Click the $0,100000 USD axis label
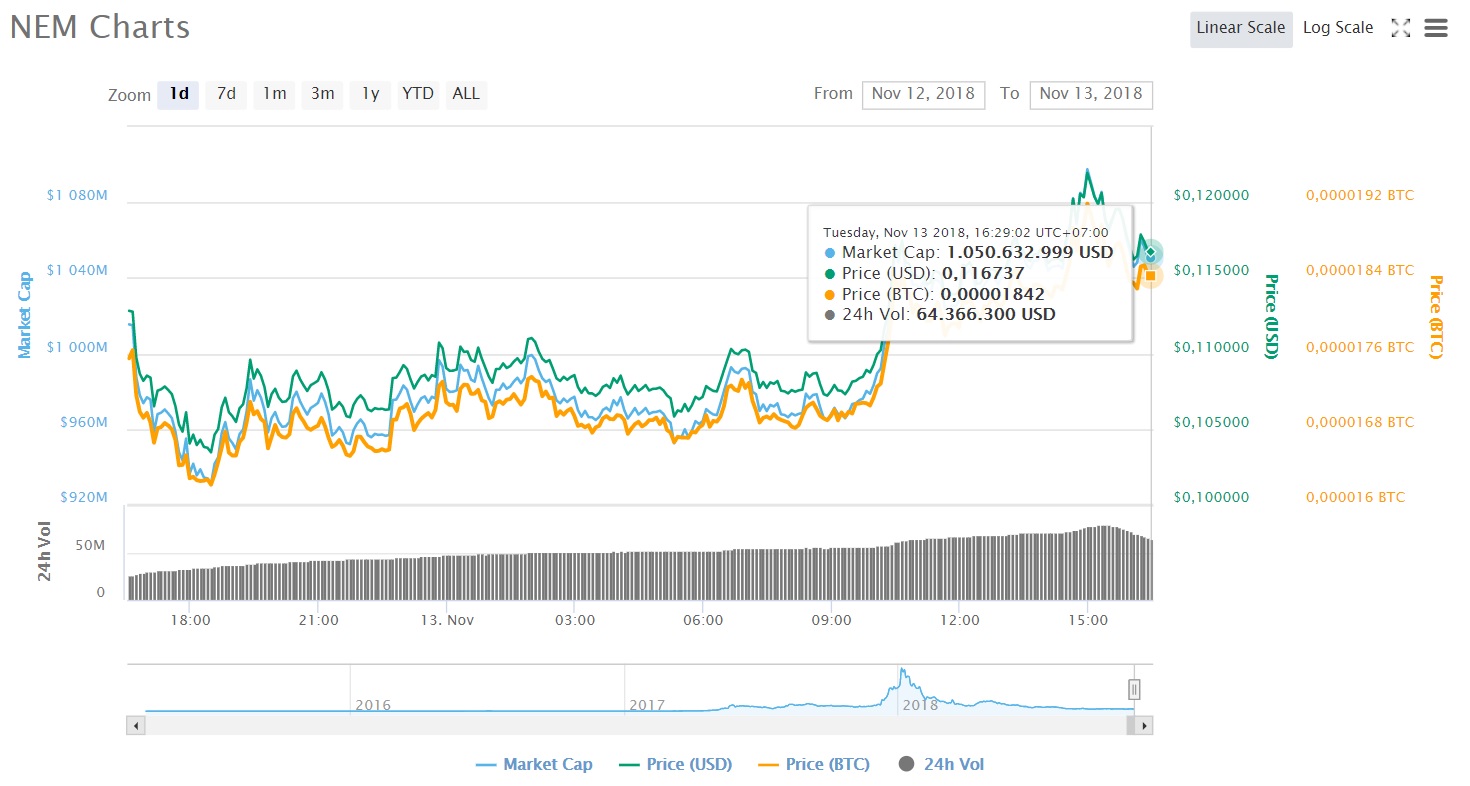 [1211, 497]
